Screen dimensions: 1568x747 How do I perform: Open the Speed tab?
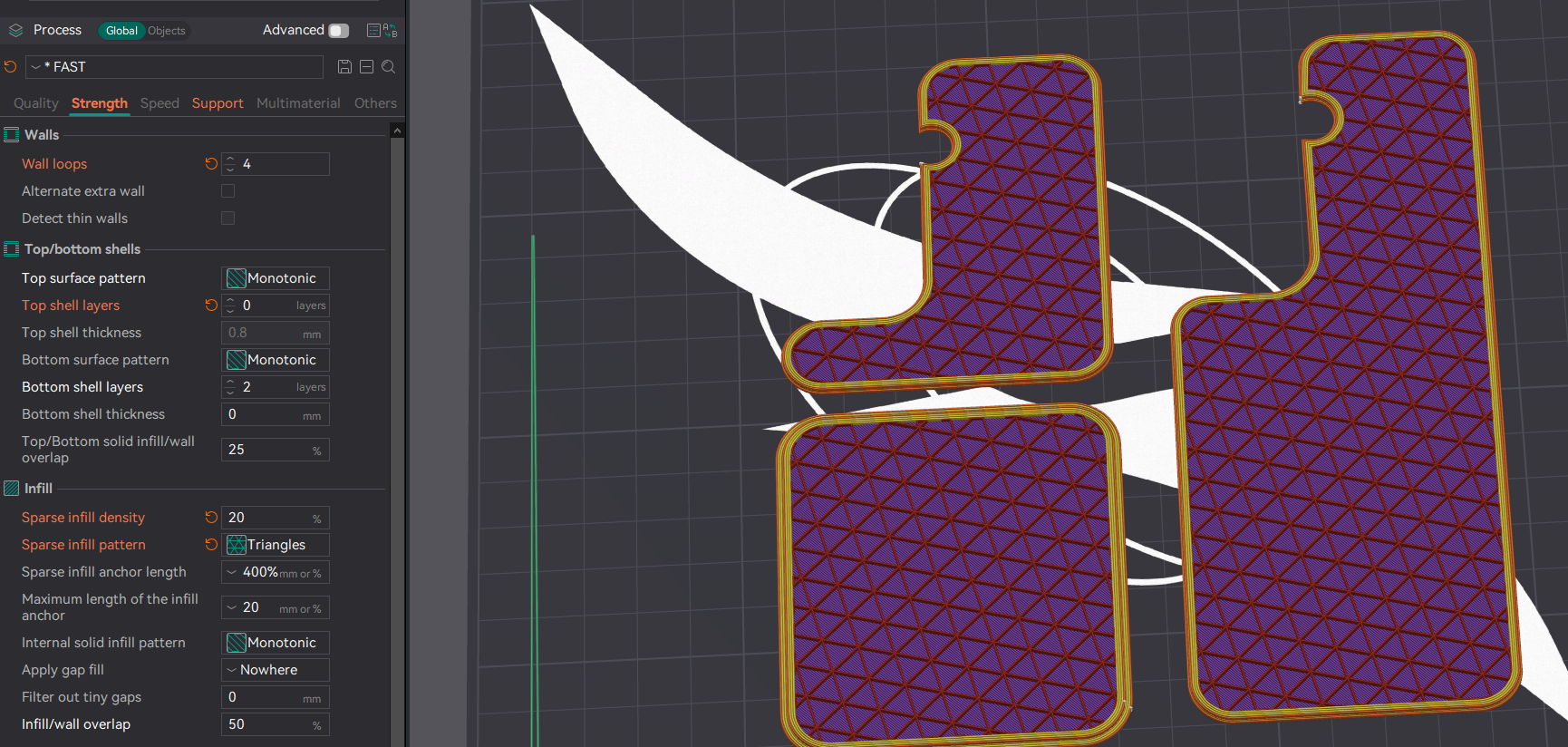(x=160, y=103)
